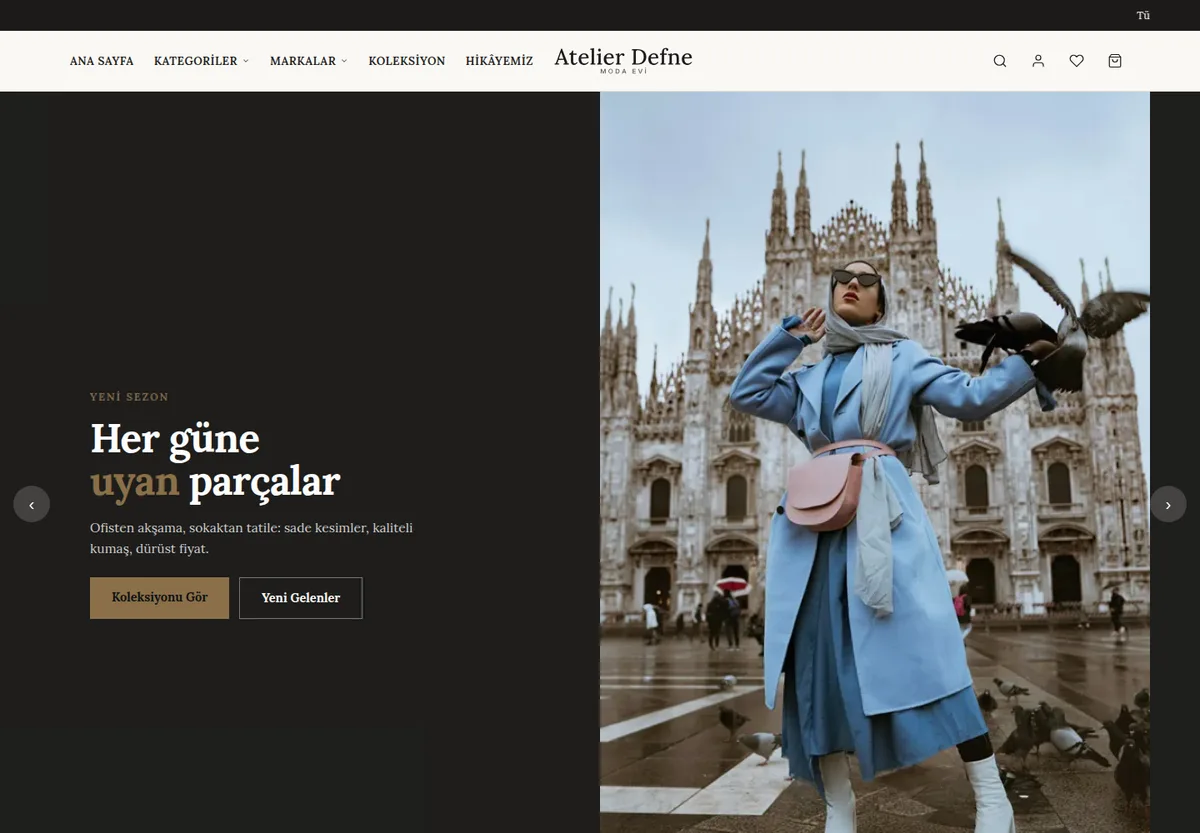Go to next slide arrow
Image resolution: width=1200 pixels, height=833 pixels.
(1168, 504)
